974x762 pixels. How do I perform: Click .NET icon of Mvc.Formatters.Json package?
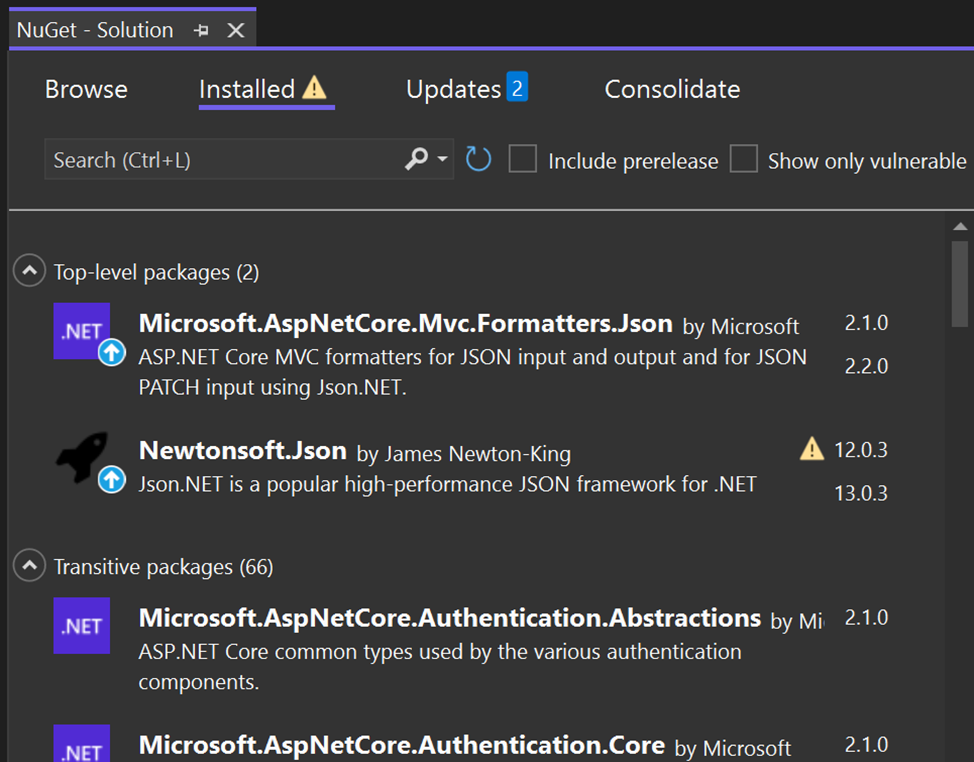[81, 331]
